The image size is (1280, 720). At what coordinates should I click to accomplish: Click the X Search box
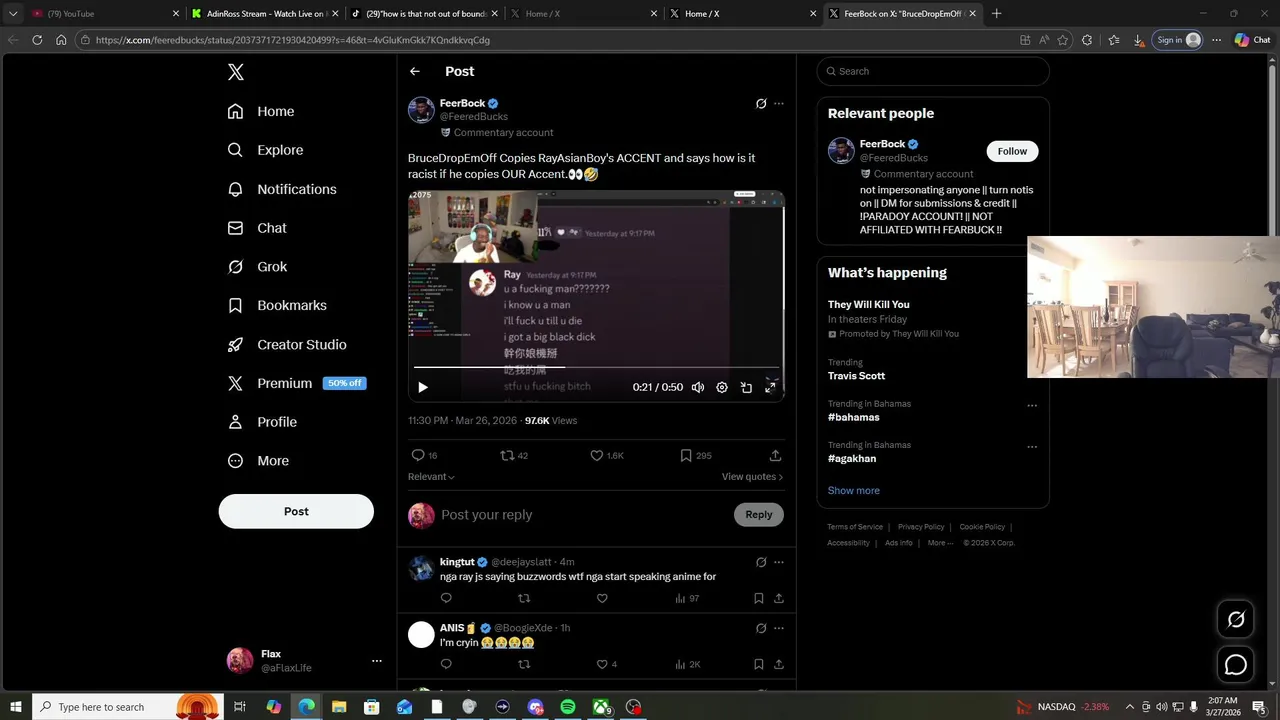coord(933,71)
